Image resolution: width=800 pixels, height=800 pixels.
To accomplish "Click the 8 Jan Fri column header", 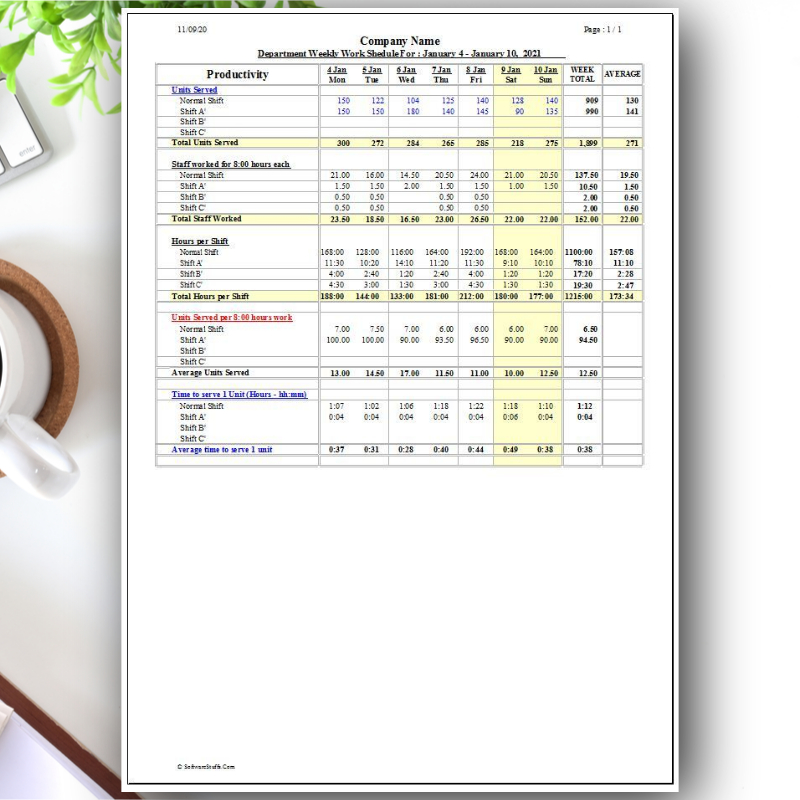I will pos(474,74).
